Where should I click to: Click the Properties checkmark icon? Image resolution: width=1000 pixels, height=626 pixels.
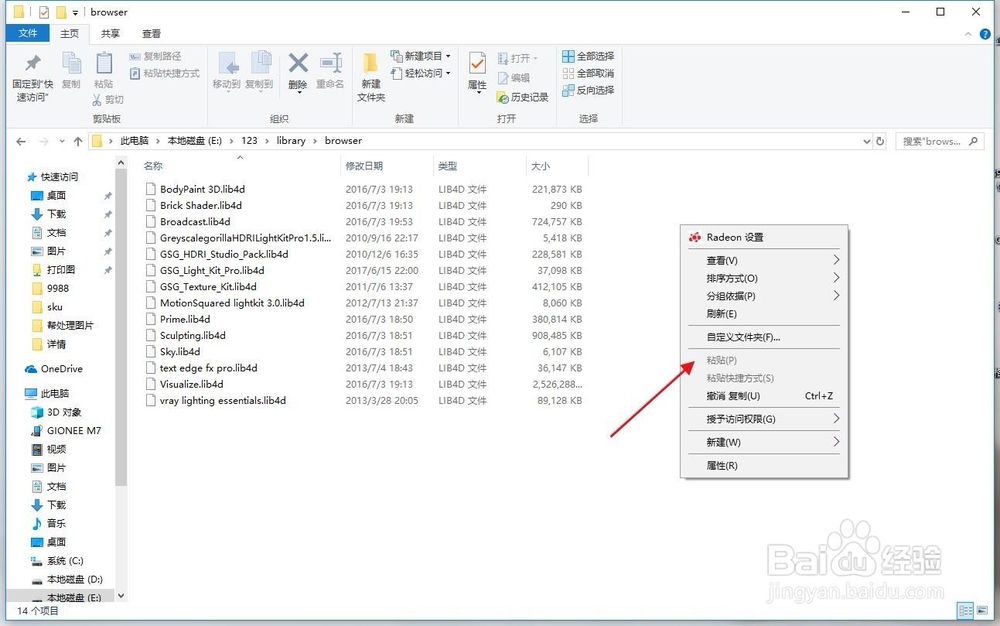point(477,63)
